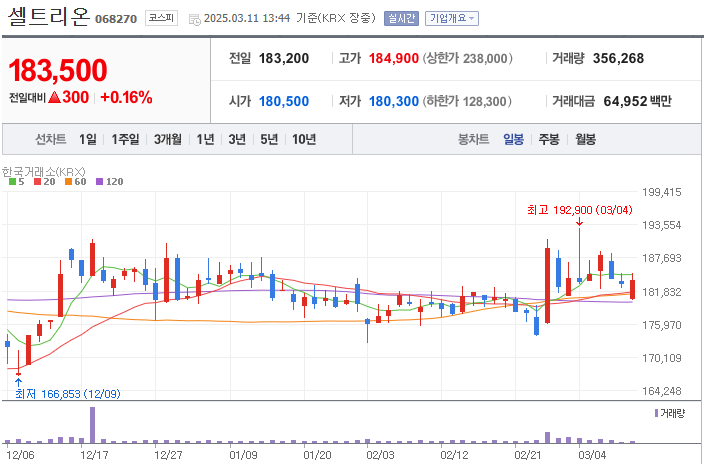Image resolution: width=704 pixels, height=464 pixels.
Task: Click the 최고 192,900 (03/04) label
Action: pos(580,210)
